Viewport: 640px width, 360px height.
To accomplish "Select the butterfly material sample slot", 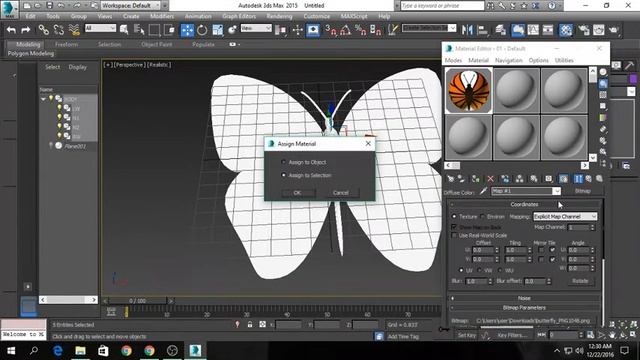I will click(x=469, y=90).
